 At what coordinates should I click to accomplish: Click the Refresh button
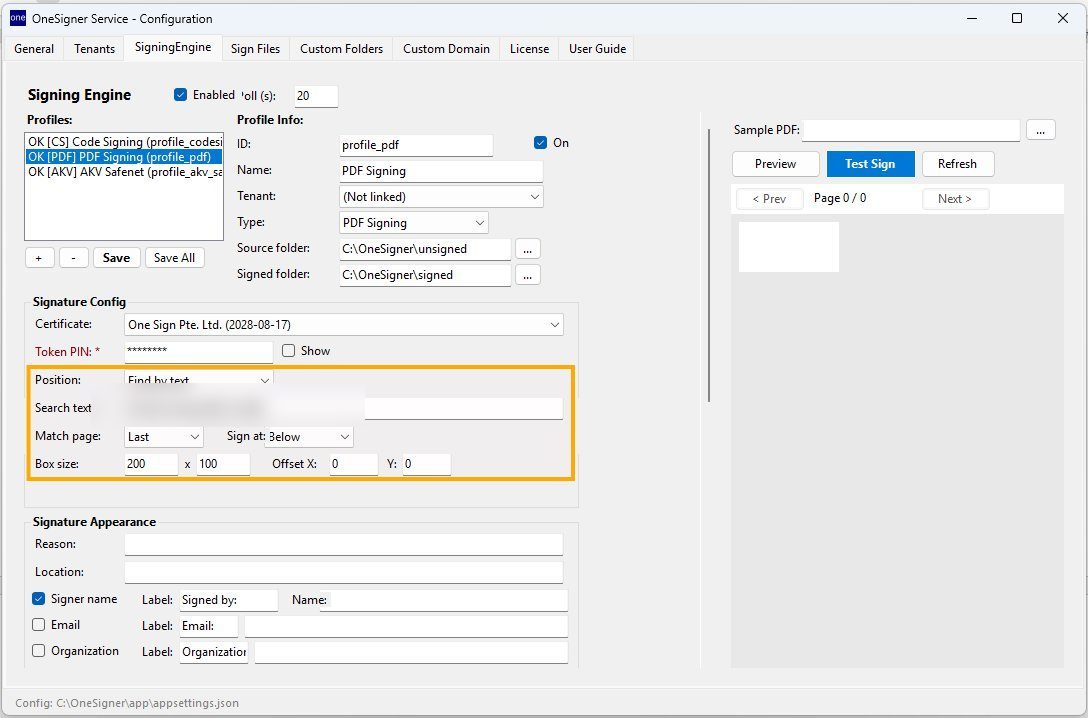(x=958, y=164)
